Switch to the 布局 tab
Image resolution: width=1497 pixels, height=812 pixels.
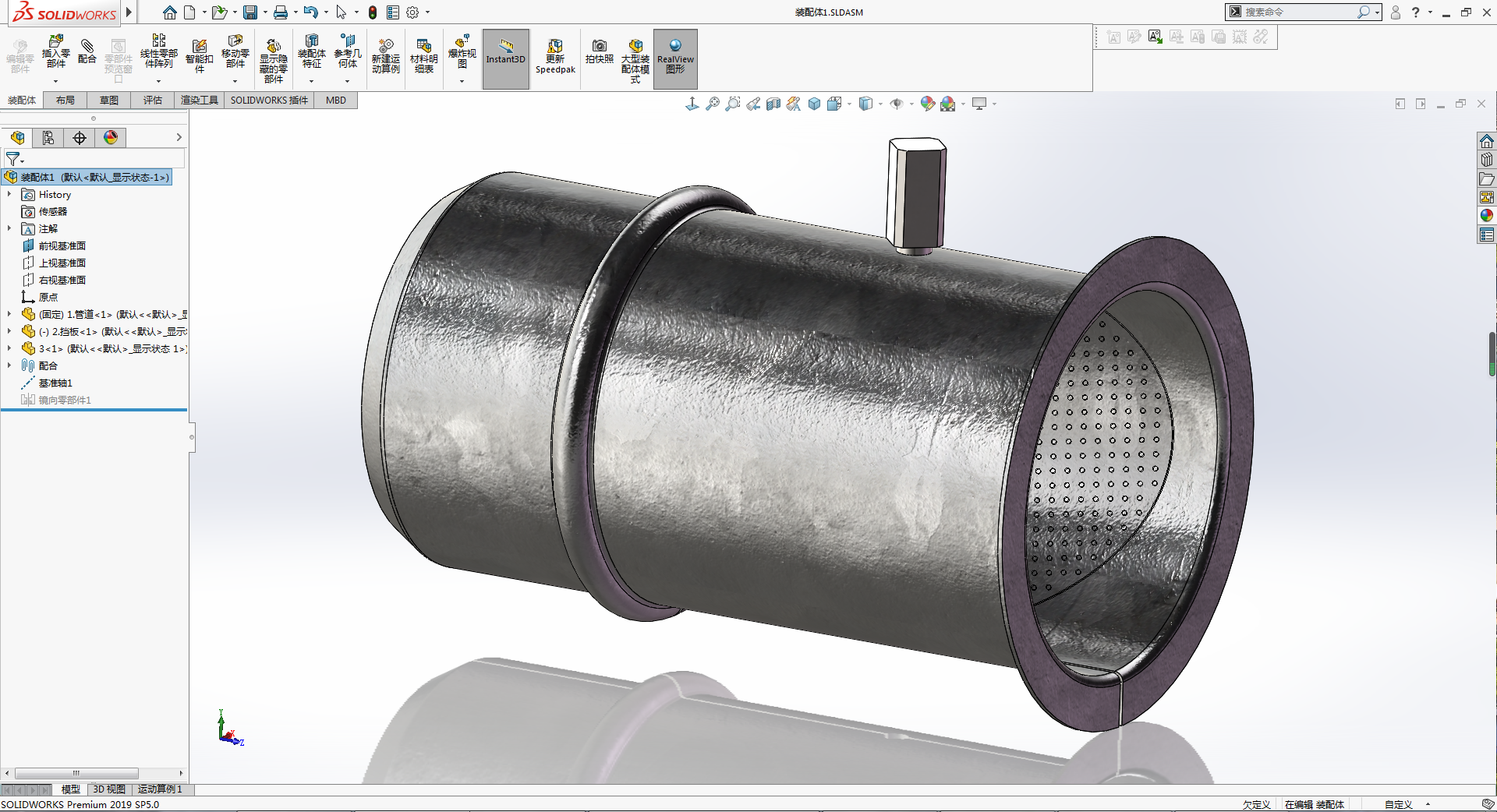click(65, 101)
